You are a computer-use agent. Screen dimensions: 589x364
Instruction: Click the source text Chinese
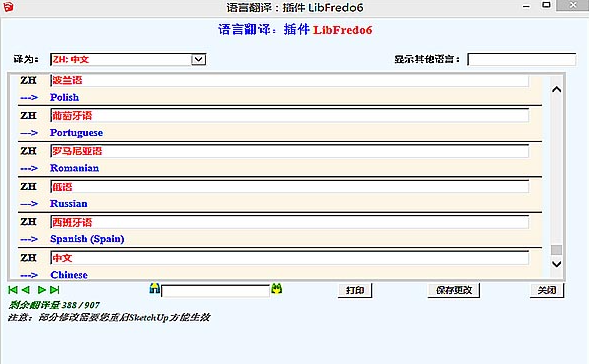(x=69, y=275)
